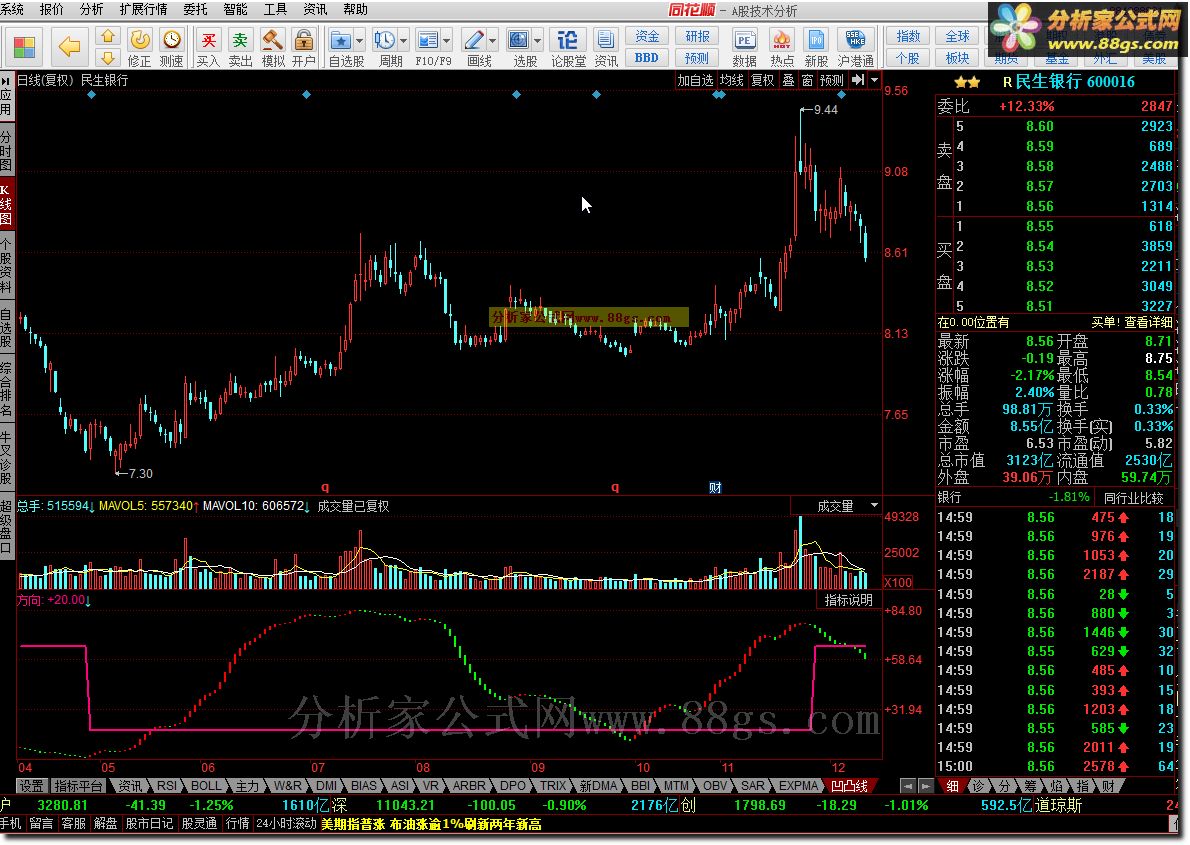Viewport: 1190px width, 845px height.
Task: Click the 资金 capital flow button
Action: (647, 36)
